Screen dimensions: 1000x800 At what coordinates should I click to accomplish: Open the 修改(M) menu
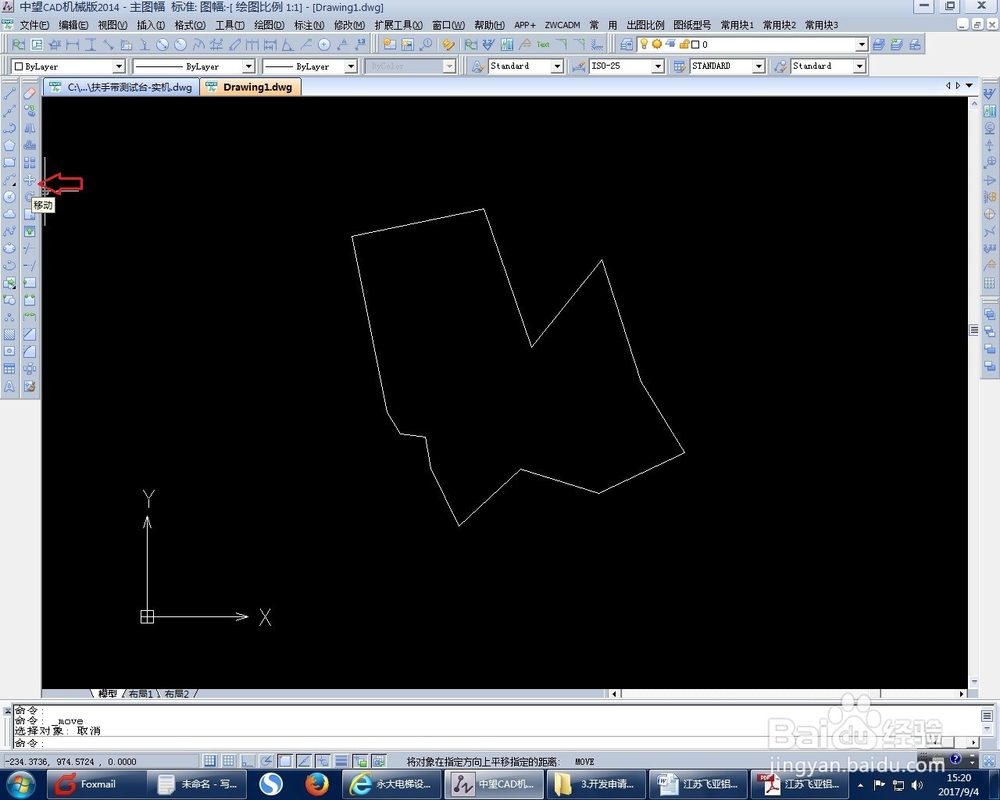[x=349, y=25]
